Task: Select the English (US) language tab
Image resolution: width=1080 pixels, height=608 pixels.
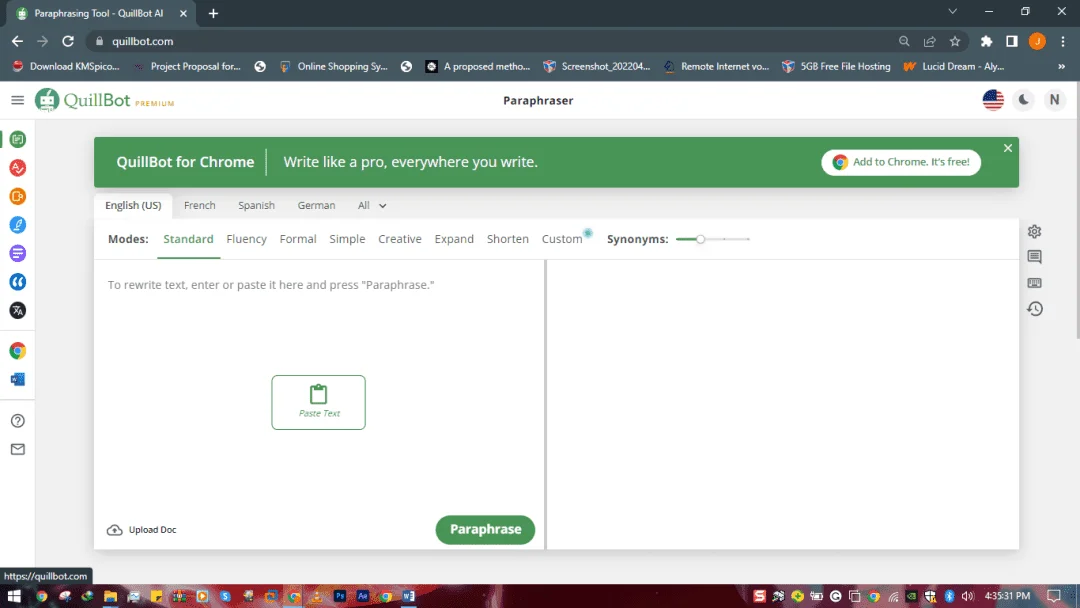Action: 133,205
